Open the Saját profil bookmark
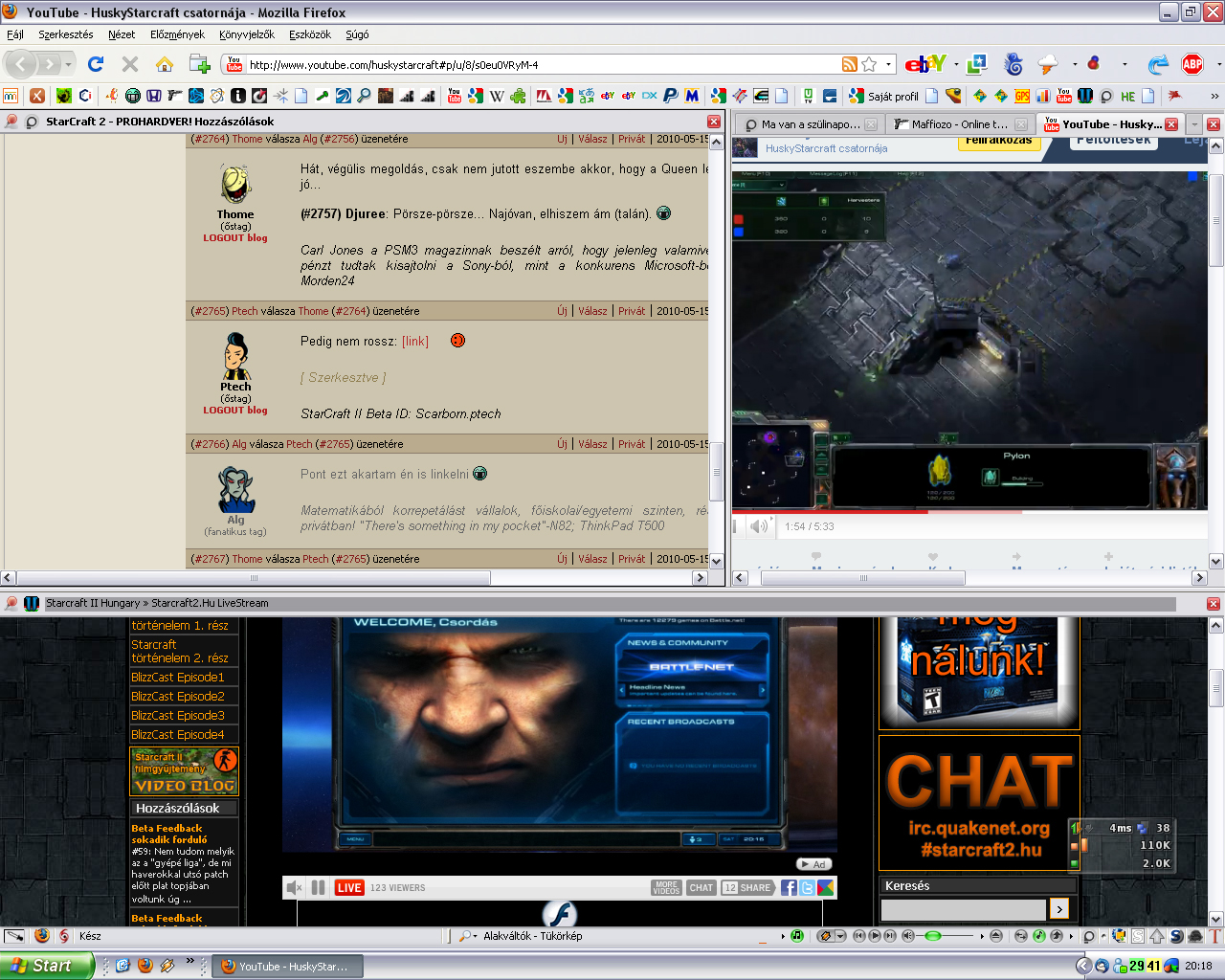The height and width of the screenshot is (980, 1225). (893, 96)
